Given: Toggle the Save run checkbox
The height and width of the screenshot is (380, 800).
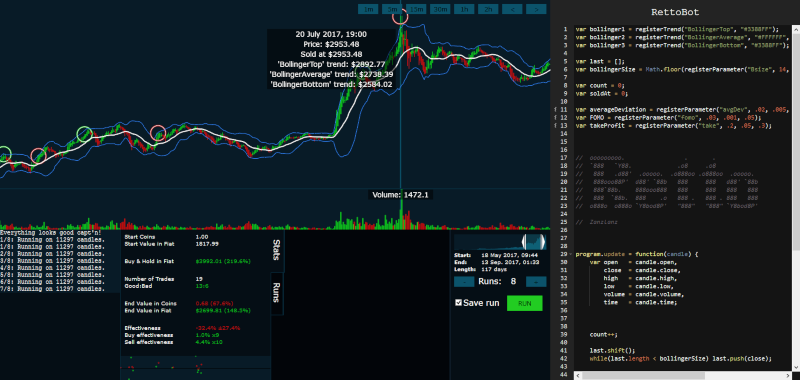Looking at the screenshot, I should [x=458, y=302].
